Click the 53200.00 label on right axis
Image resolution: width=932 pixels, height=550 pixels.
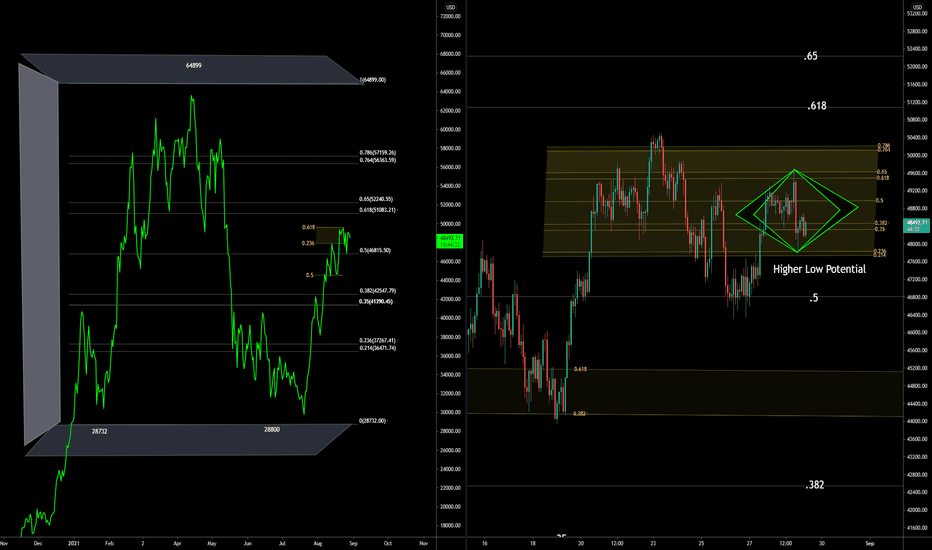[917, 14]
